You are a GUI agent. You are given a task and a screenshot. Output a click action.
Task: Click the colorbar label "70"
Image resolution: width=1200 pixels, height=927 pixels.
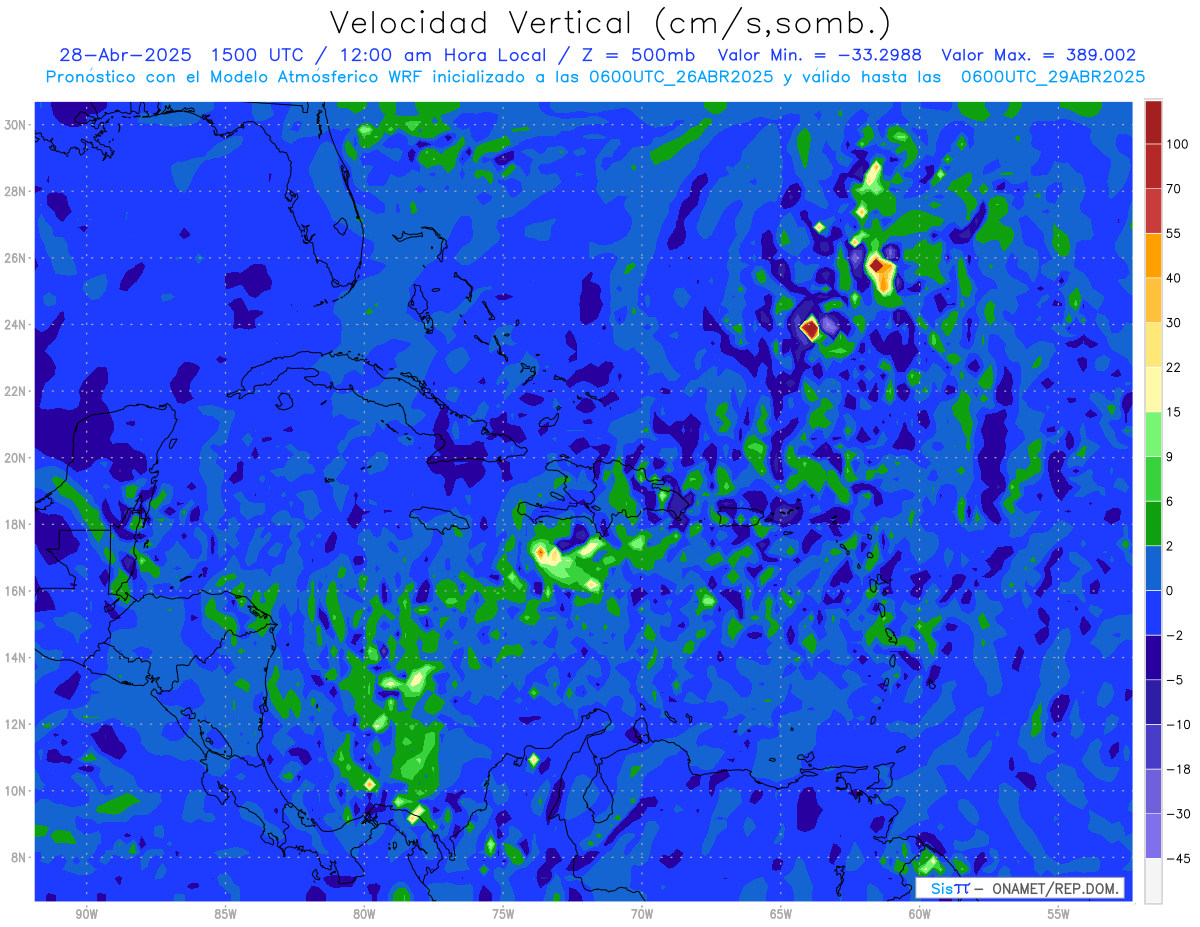[x=1173, y=188]
